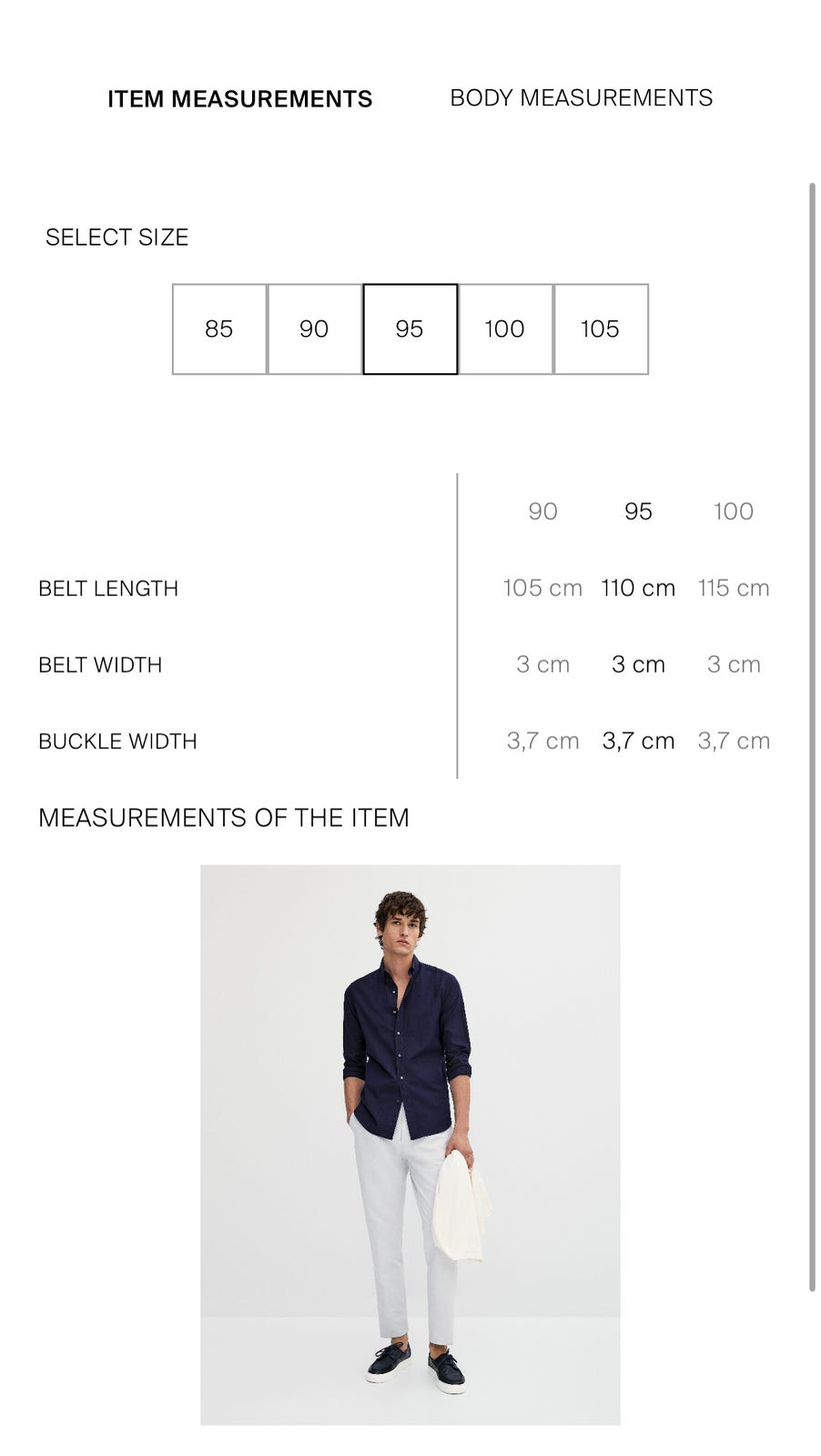Click the 115 cm belt length value

tap(733, 588)
